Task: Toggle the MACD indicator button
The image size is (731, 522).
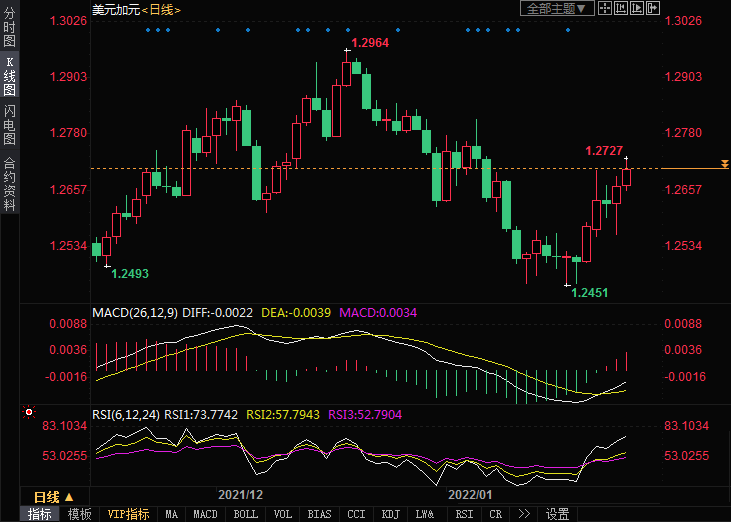Action: pos(205,514)
